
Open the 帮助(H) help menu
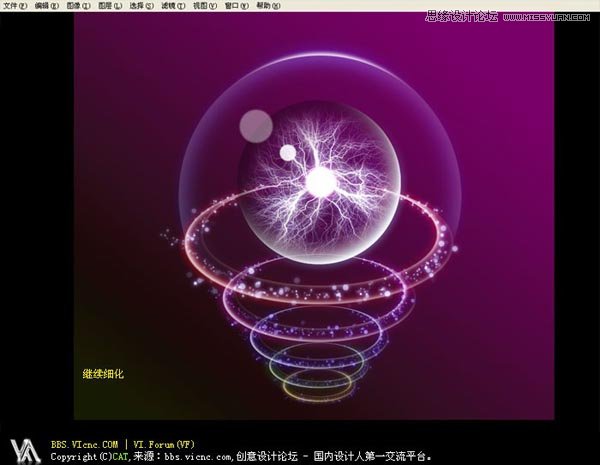268,6
